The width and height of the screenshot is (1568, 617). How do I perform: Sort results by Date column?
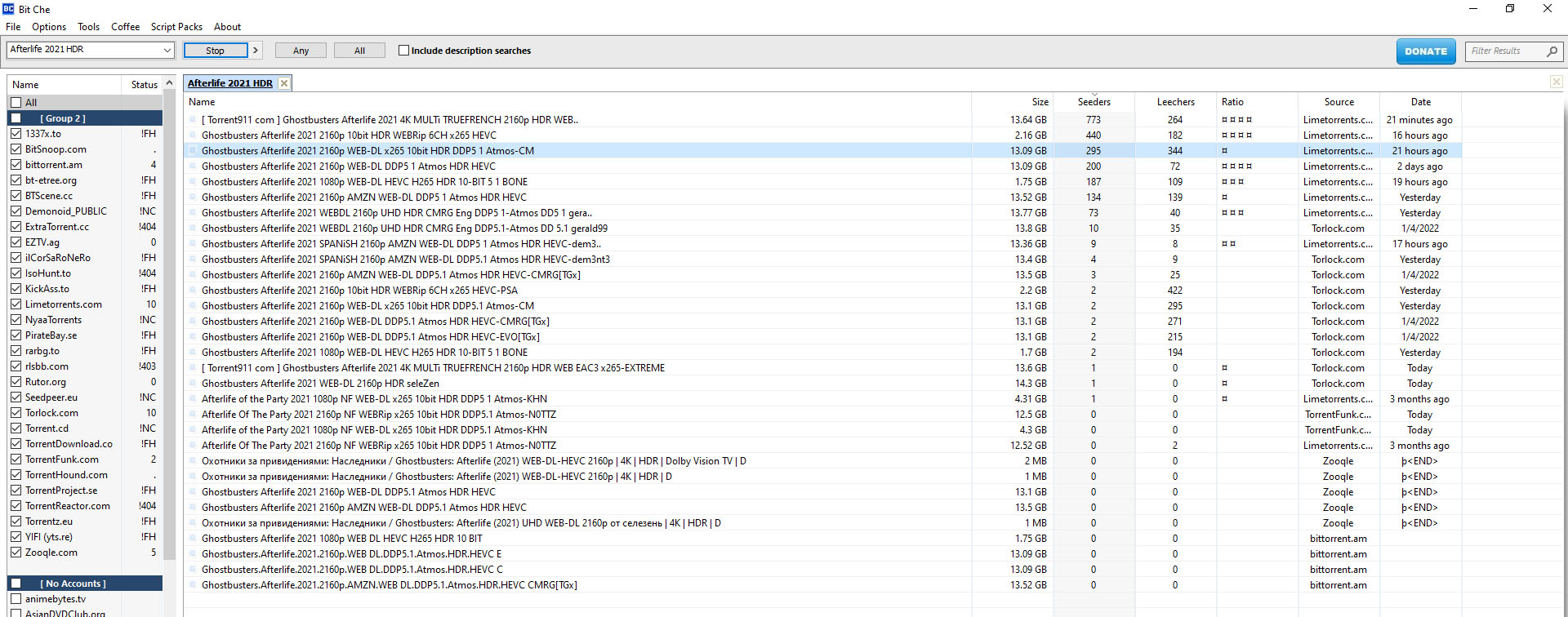pos(1420,102)
